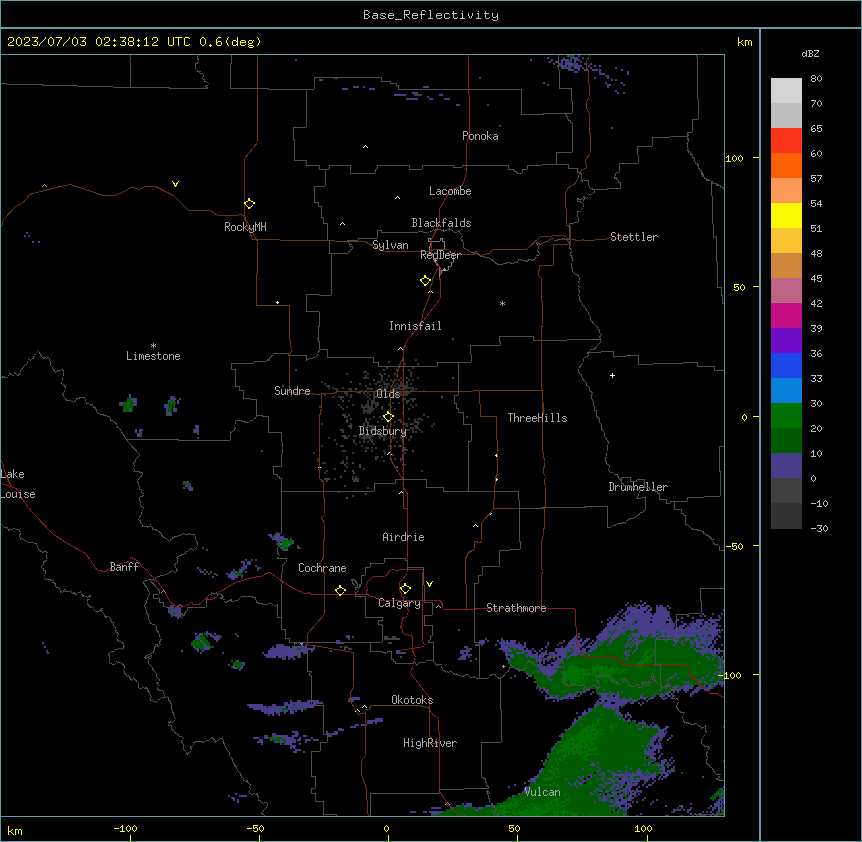Viewport: 862px width, 842px height.
Task: Click the 33 dBZ blue legend swatch
Action: [786, 390]
